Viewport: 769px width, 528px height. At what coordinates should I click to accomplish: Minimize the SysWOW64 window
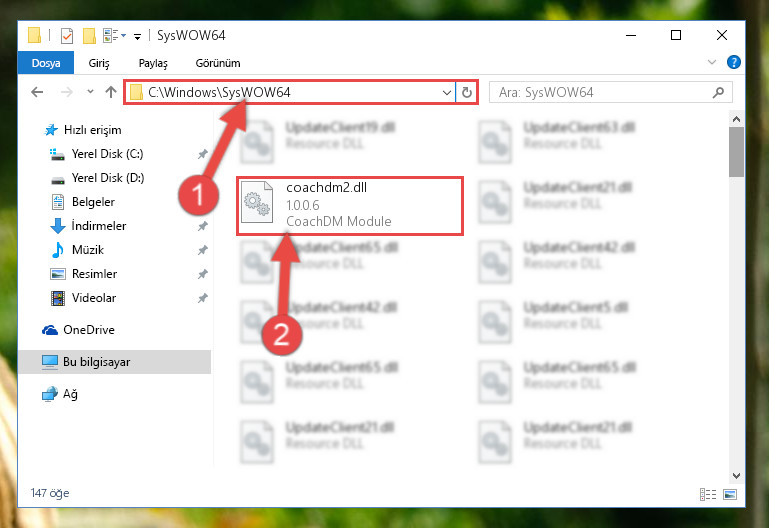(x=631, y=35)
